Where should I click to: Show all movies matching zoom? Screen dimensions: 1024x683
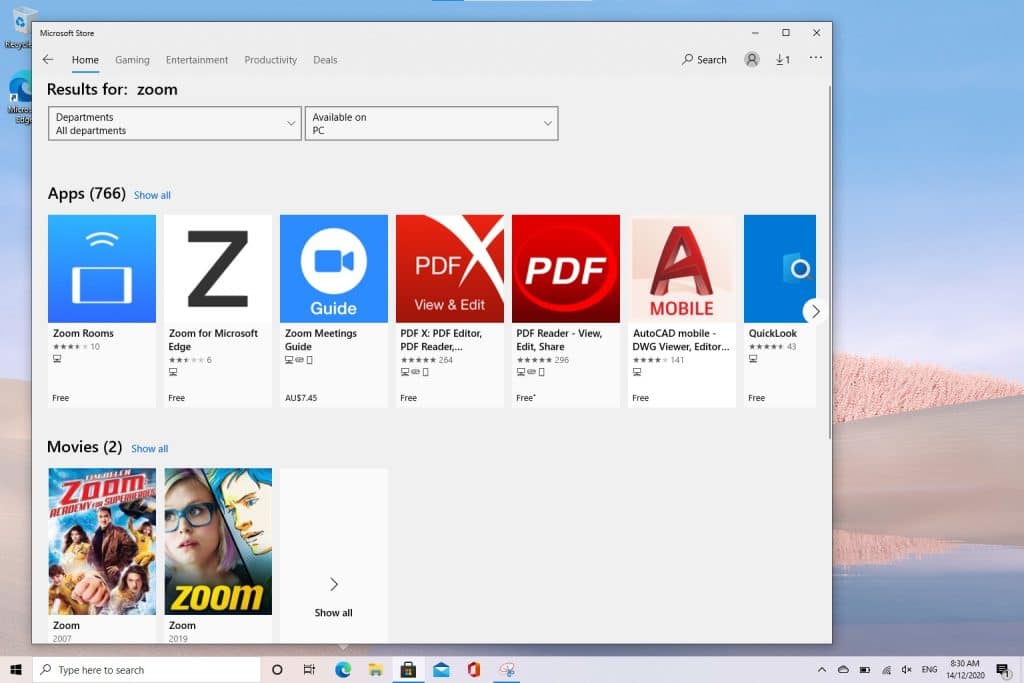coord(149,448)
